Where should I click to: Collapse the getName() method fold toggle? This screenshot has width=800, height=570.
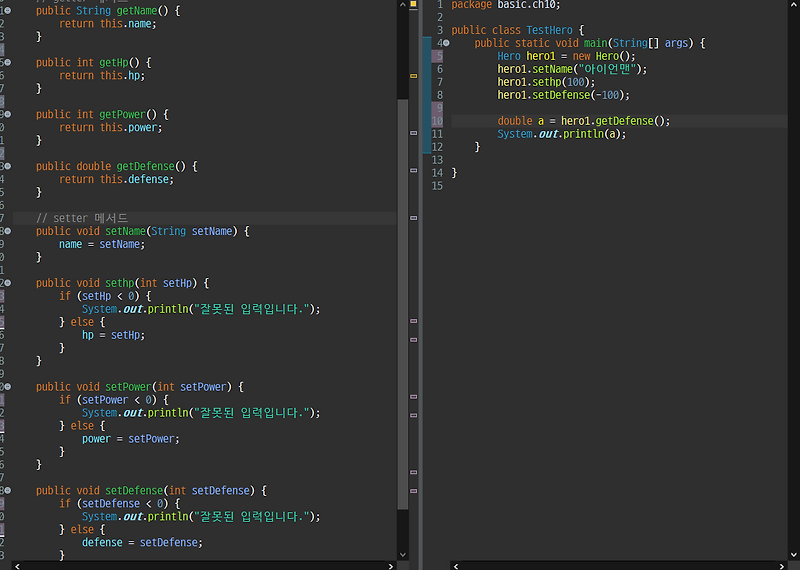(8, 11)
